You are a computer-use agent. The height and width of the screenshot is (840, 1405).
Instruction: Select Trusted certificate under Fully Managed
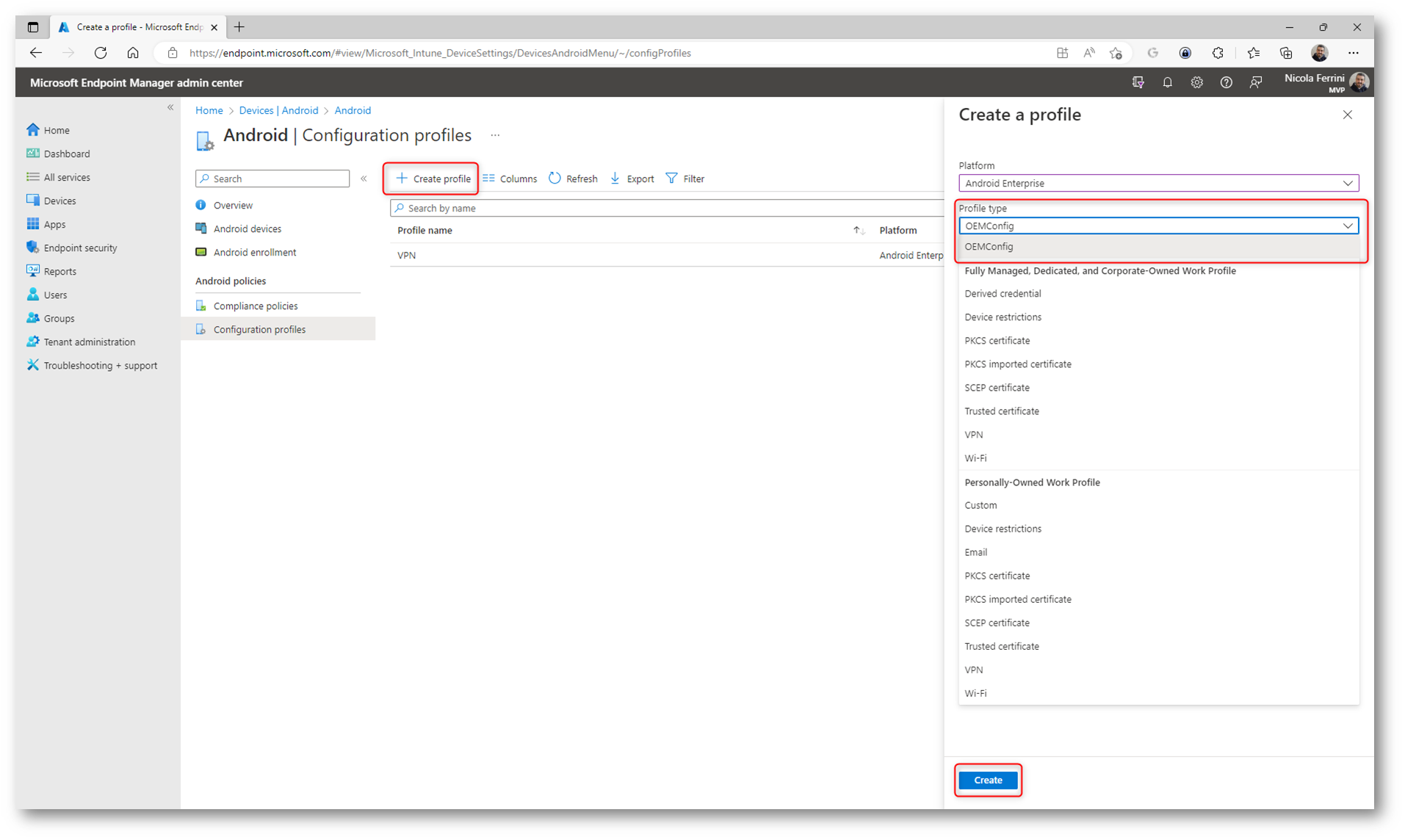[1158, 411]
